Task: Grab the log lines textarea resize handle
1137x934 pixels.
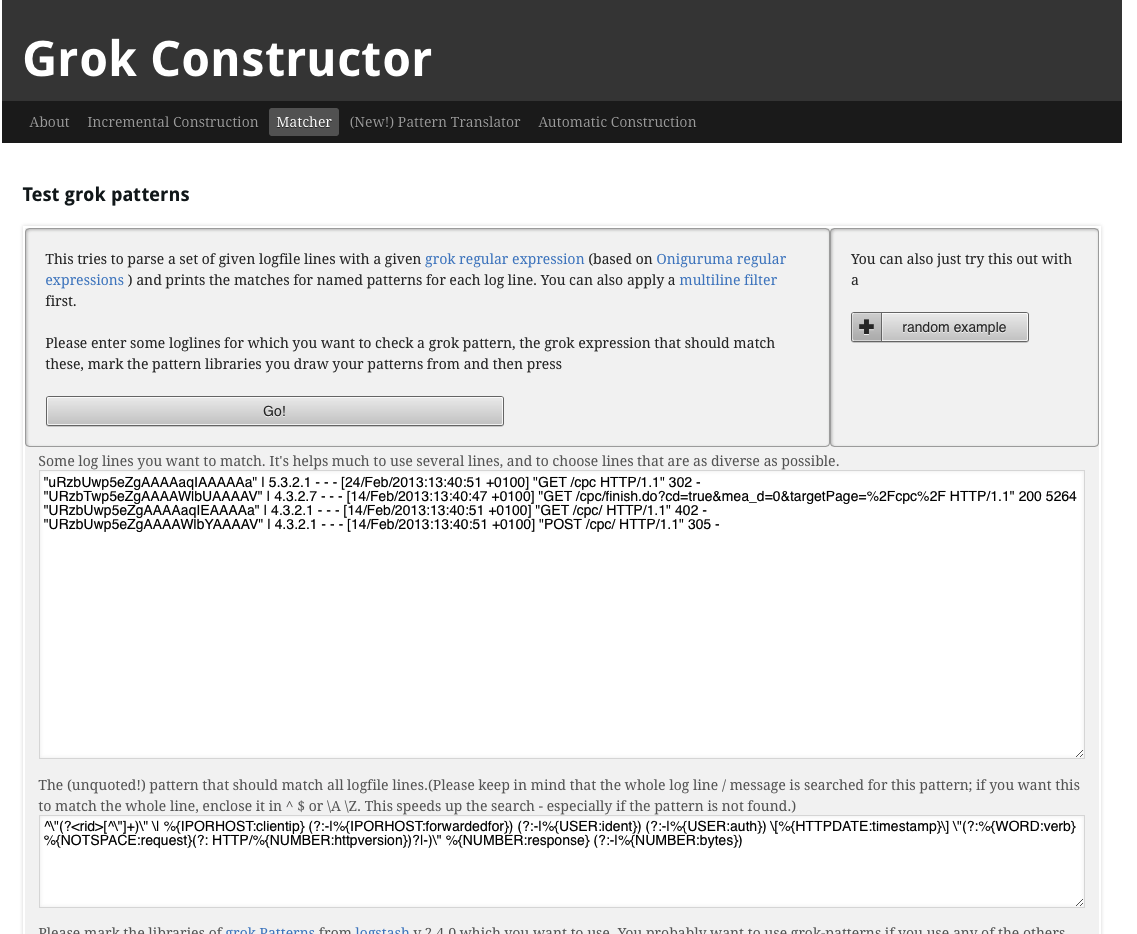Action: [x=1079, y=753]
